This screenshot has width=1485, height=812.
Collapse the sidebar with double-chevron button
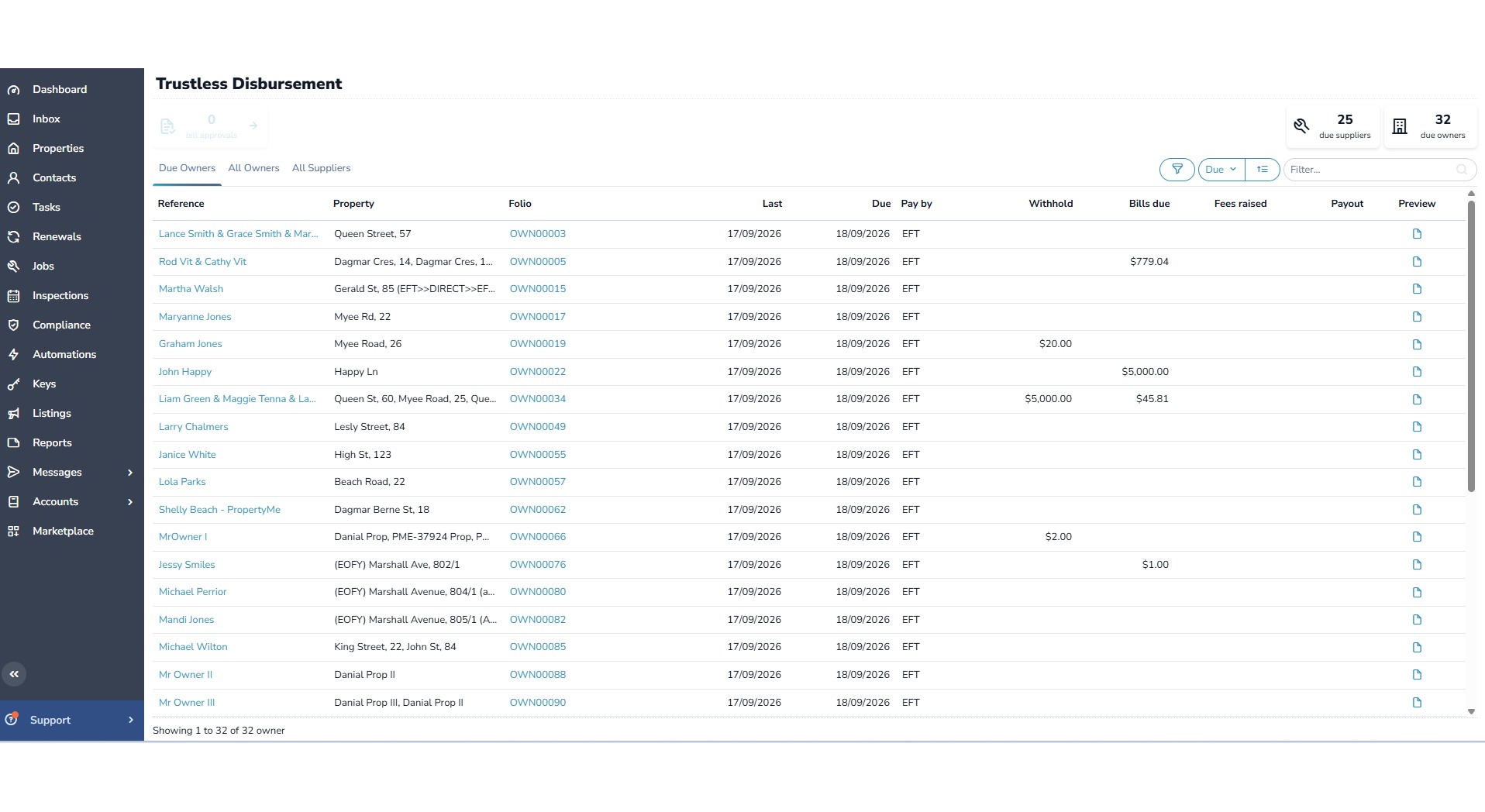[14, 674]
